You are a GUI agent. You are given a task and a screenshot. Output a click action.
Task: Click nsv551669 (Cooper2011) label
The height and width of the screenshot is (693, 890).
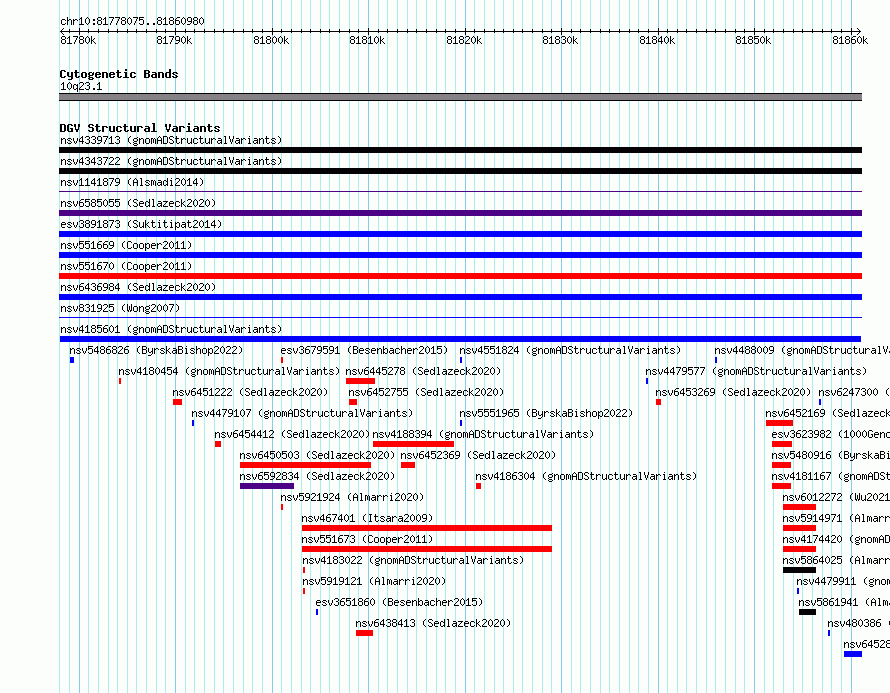coord(126,245)
